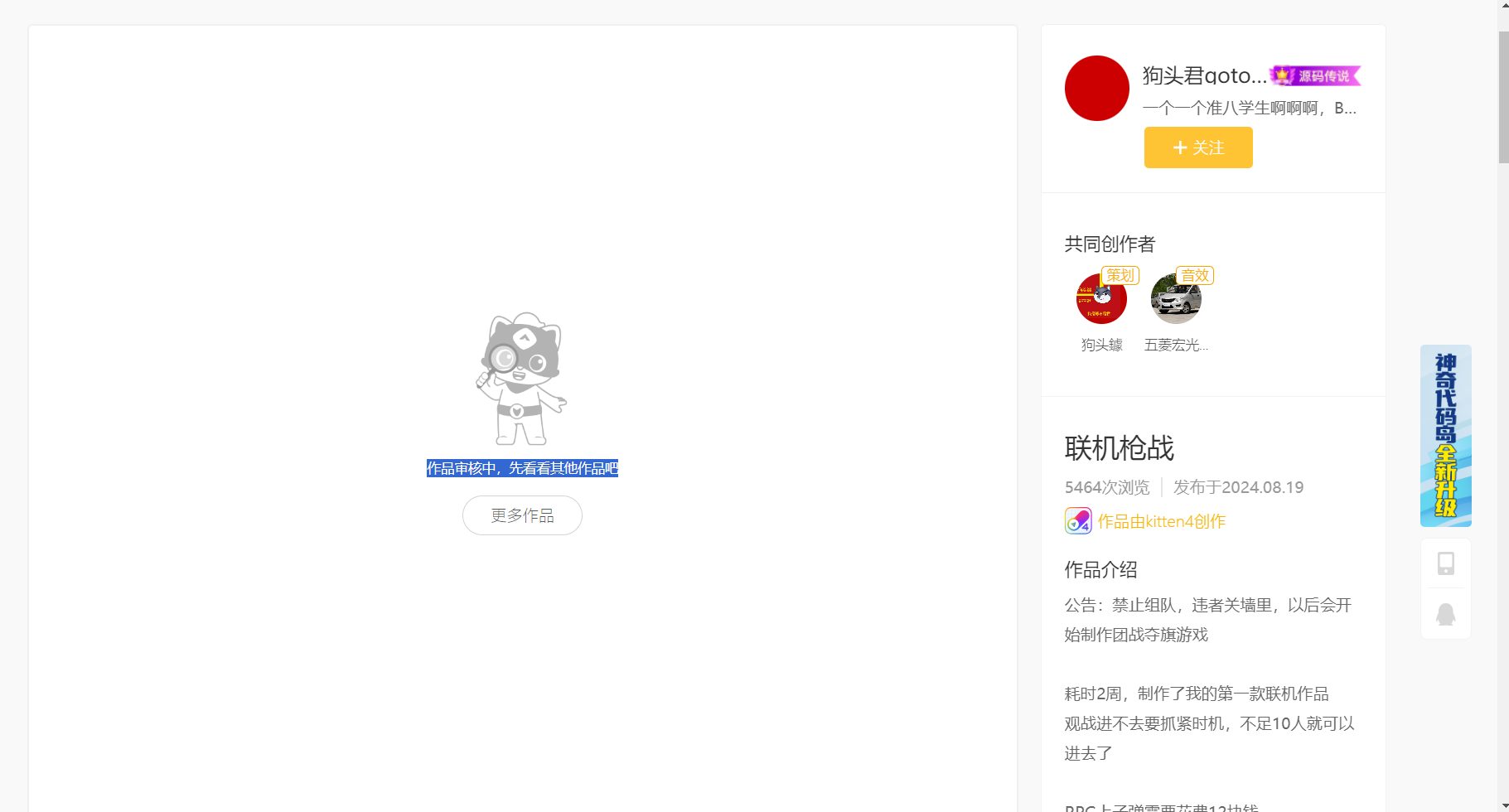The image size is (1509, 812).
Task: Click the 更多作品 button
Action: point(522,515)
